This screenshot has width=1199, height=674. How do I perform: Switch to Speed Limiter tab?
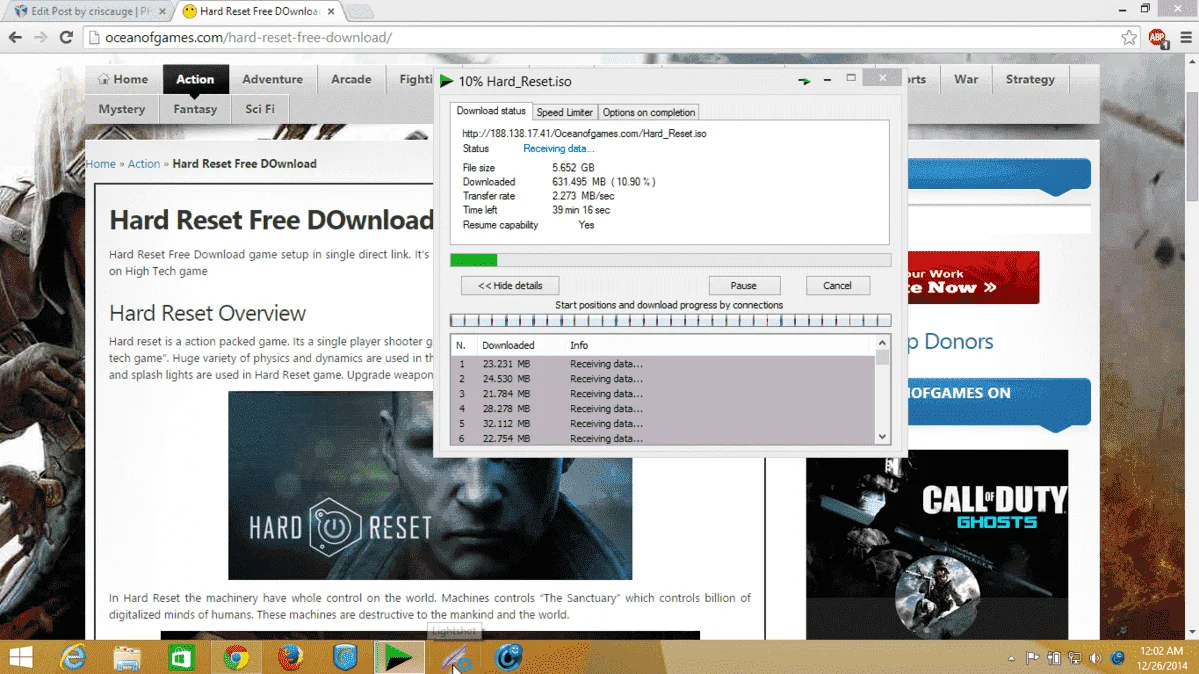coord(564,112)
